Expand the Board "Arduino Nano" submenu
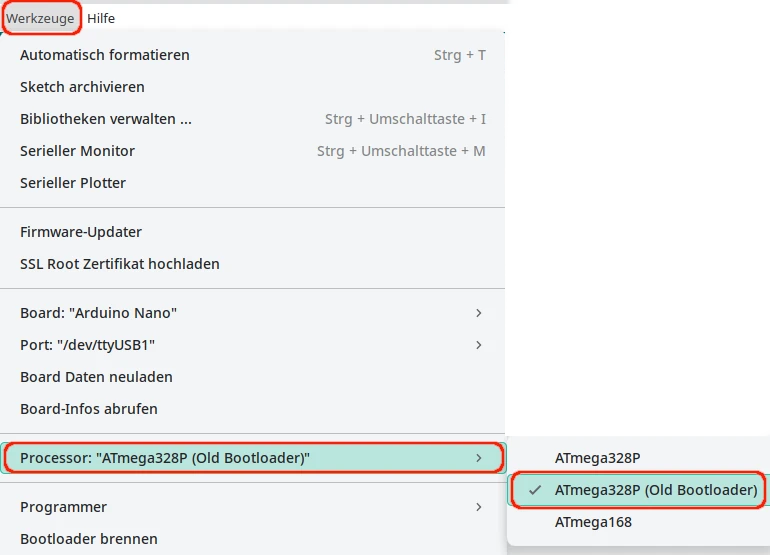Viewport: 770px width, 555px height. tap(98, 313)
